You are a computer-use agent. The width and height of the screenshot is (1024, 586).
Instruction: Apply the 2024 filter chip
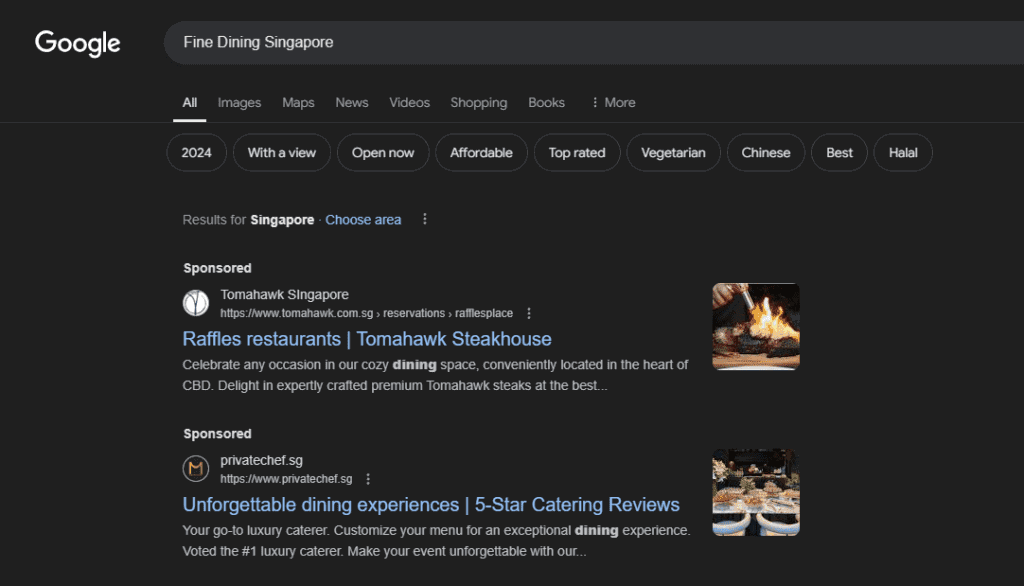(197, 152)
